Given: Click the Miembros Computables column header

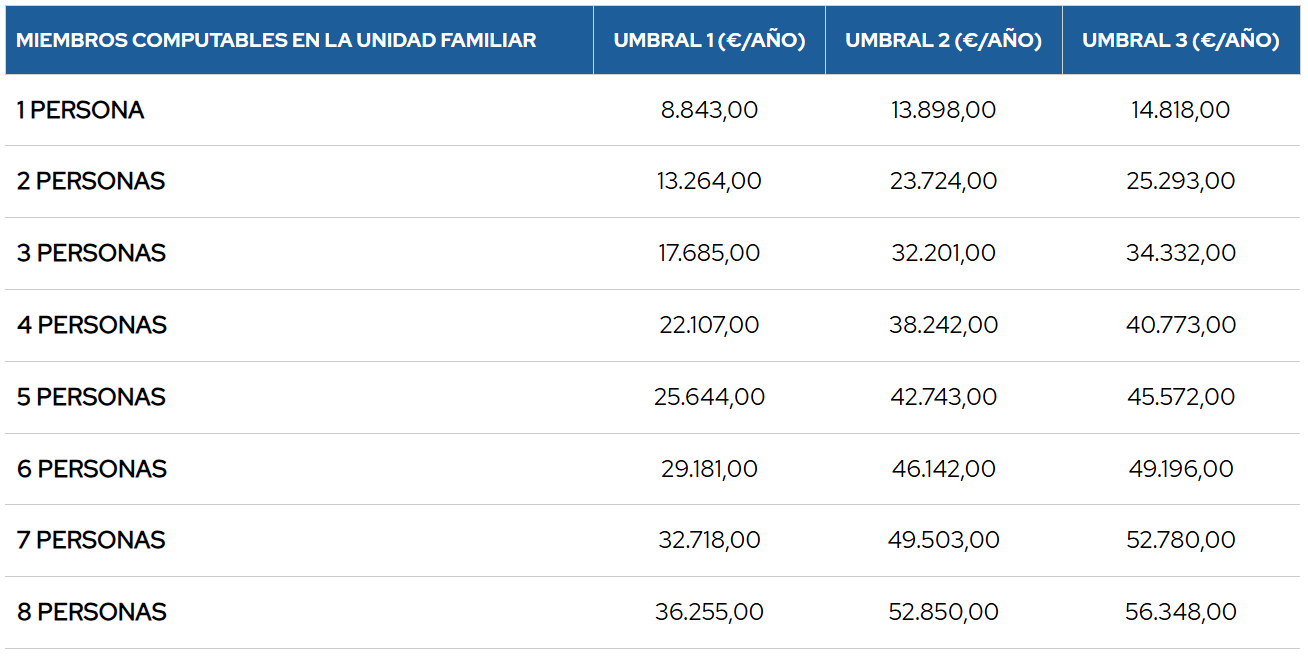Looking at the screenshot, I should point(276,41).
